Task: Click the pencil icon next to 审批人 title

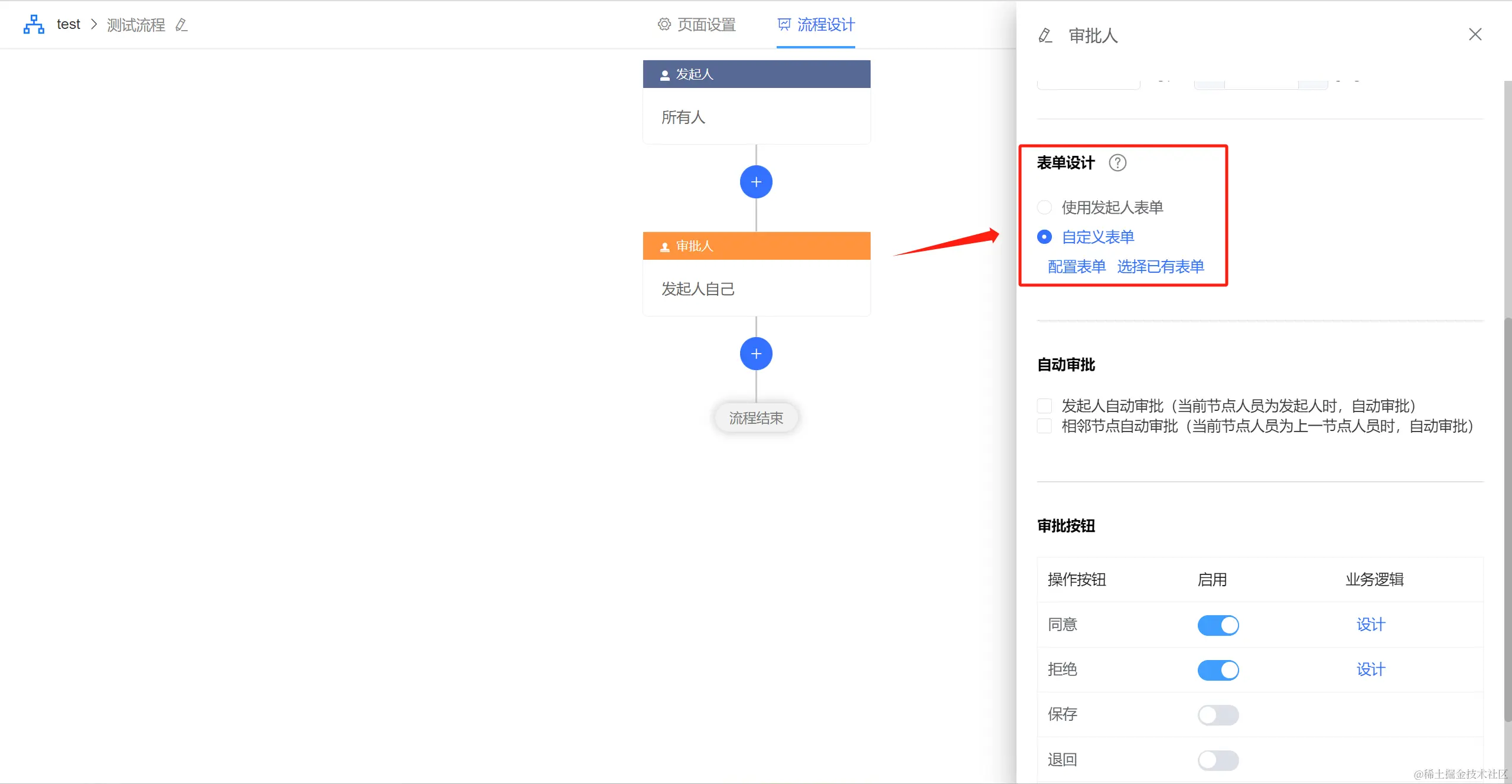Action: 1045,36
